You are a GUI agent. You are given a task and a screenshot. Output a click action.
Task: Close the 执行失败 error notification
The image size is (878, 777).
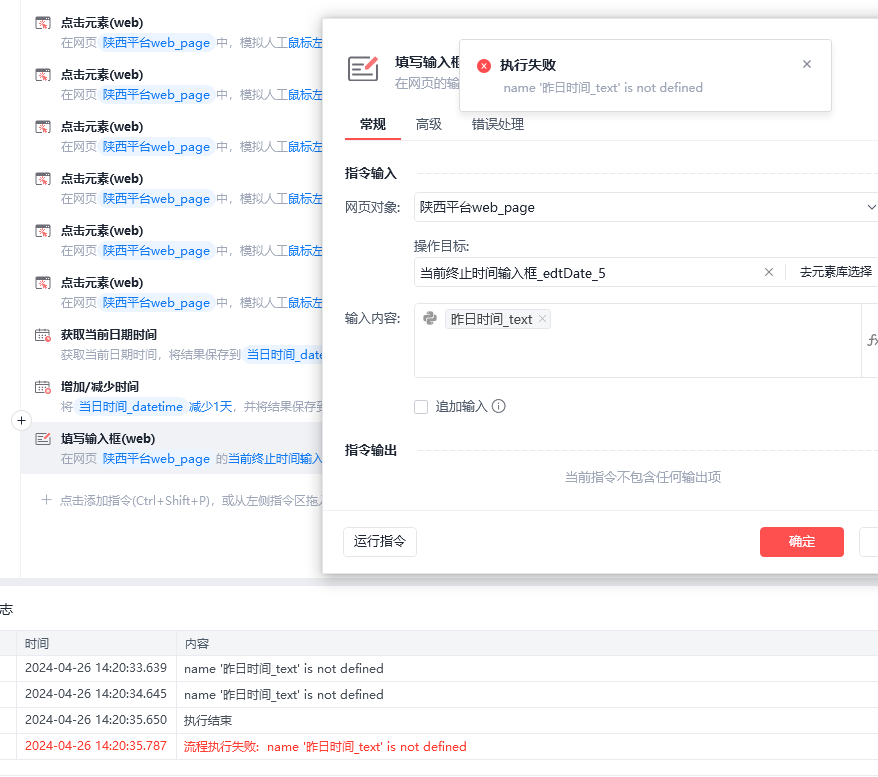[806, 64]
